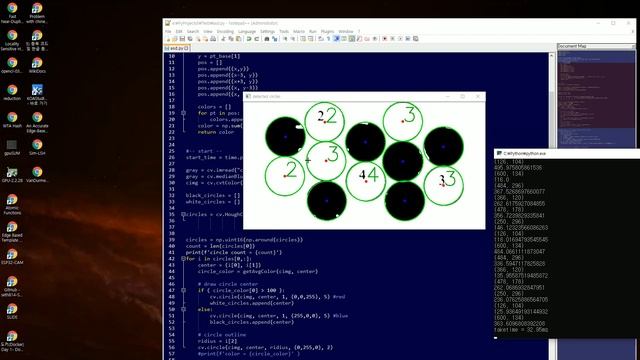The width and height of the screenshot is (640, 360).
Task: Open the File menu
Action: click(168, 31)
